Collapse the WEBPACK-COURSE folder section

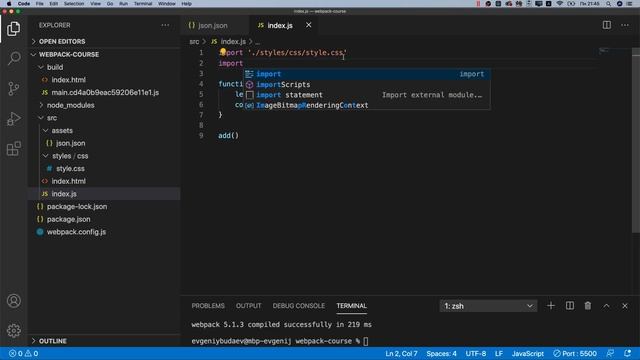click(x=104, y=54)
